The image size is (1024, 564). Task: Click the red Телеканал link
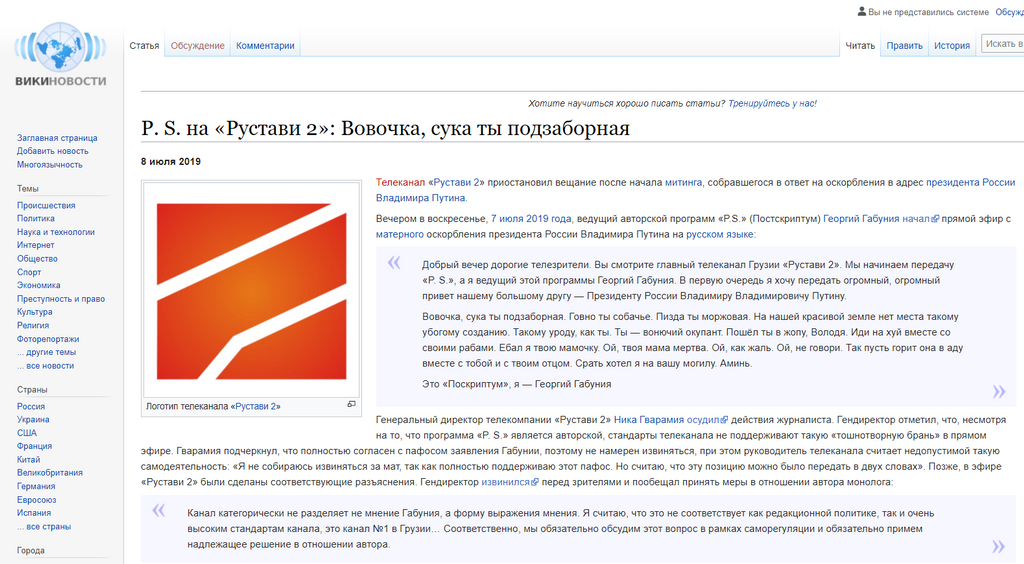[400, 182]
